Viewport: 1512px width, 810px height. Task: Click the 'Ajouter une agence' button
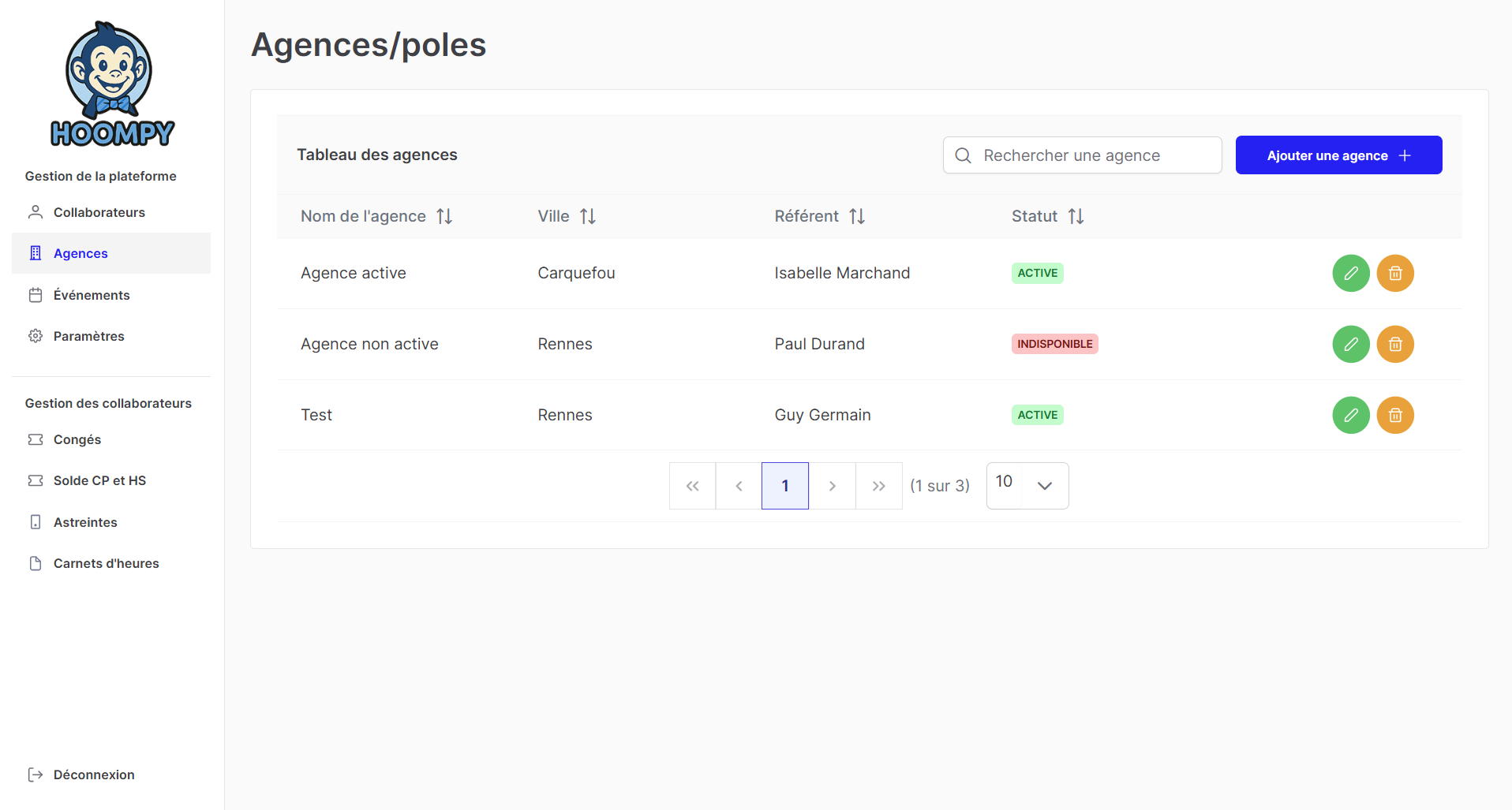(1338, 155)
